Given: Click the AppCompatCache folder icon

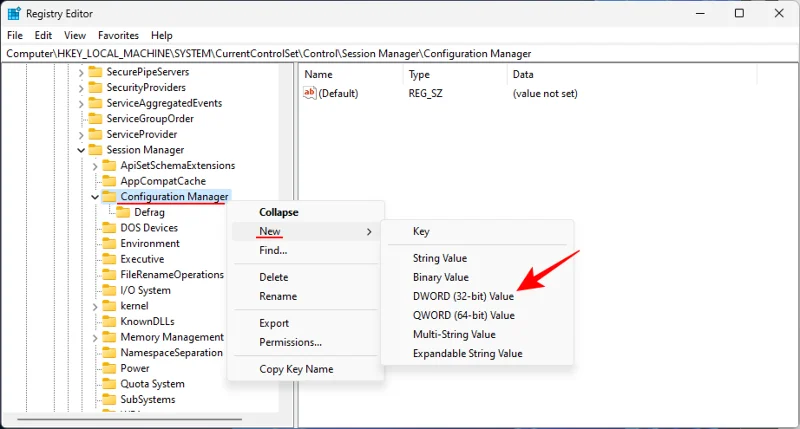Looking at the screenshot, I should [x=110, y=181].
